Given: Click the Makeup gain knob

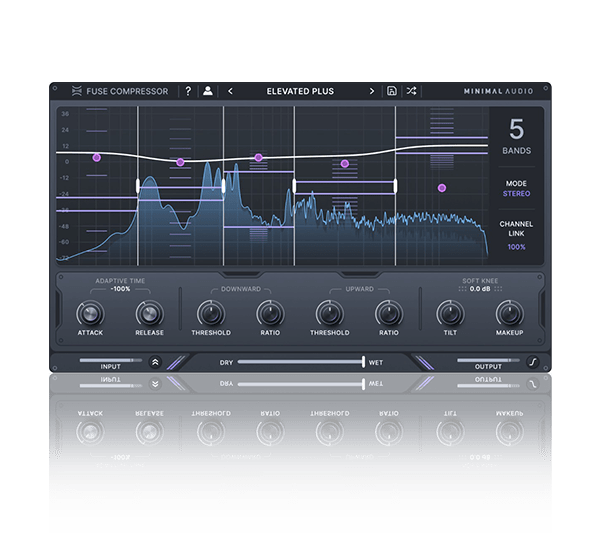Looking at the screenshot, I should click(509, 313).
